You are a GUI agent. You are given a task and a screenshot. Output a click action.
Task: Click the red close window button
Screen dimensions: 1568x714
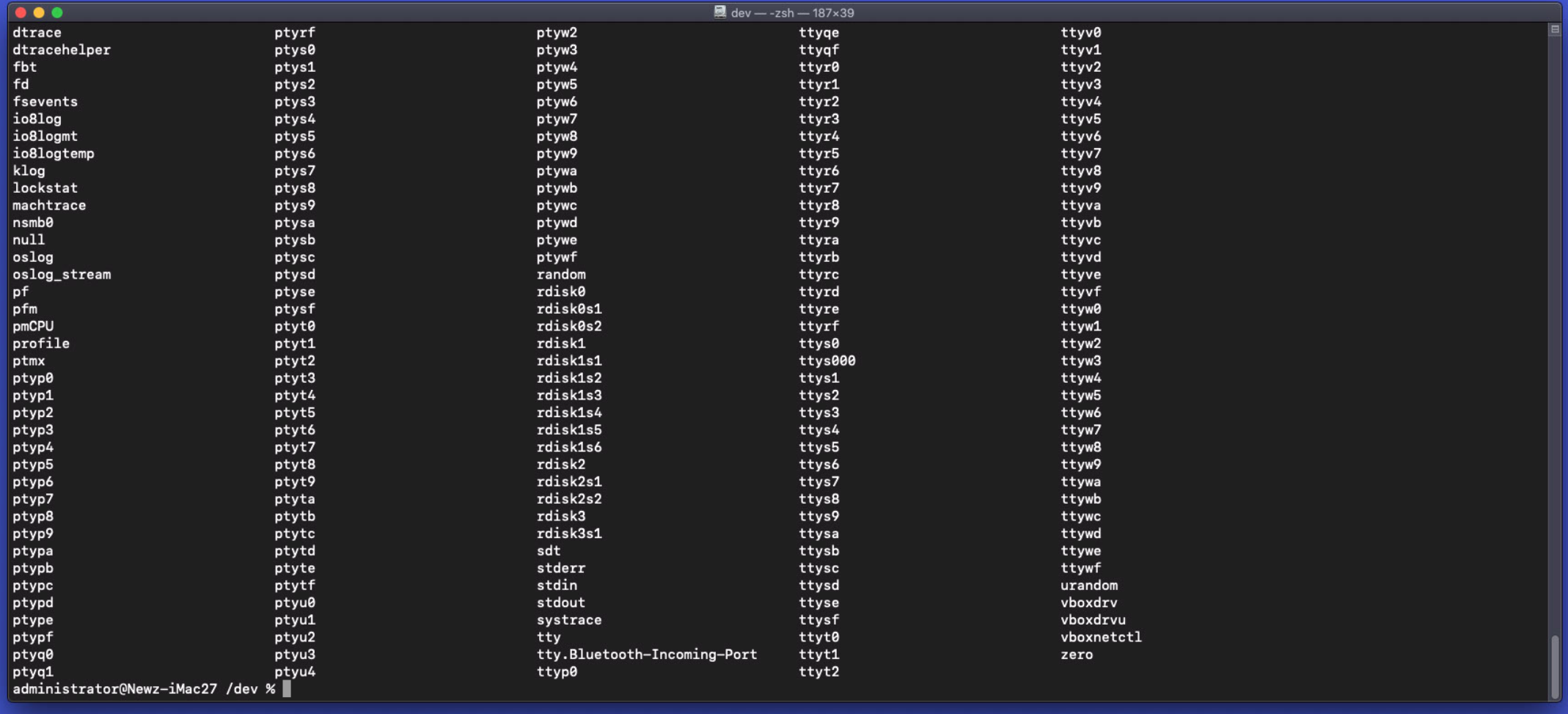pyautogui.click(x=21, y=12)
